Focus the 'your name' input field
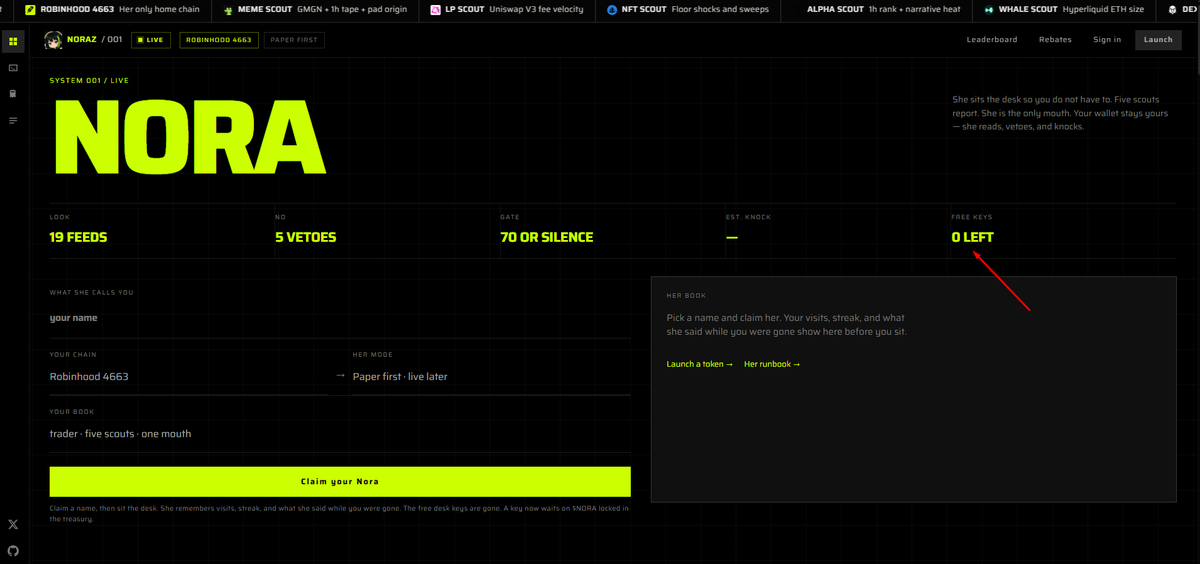The height and width of the screenshot is (564, 1200). [x=340, y=318]
